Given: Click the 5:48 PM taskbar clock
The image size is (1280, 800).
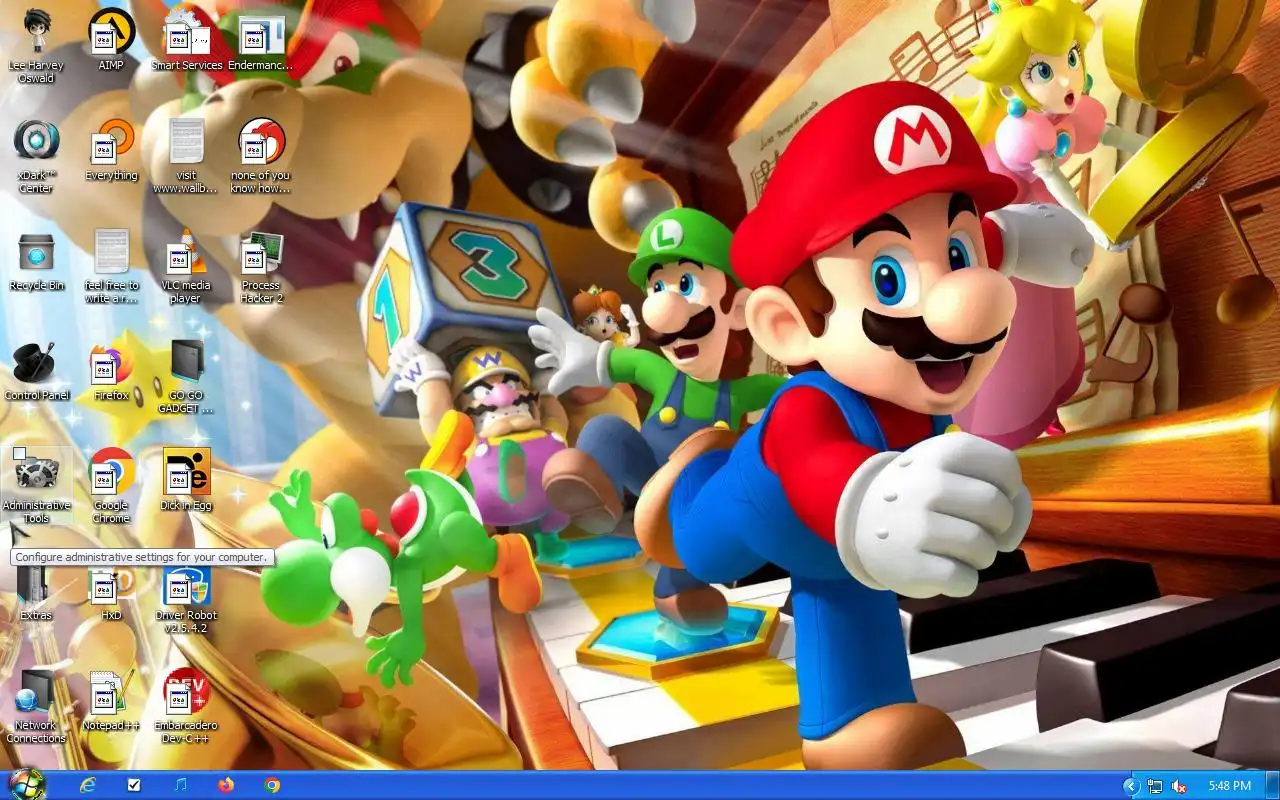Looking at the screenshot, I should click(x=1230, y=786).
